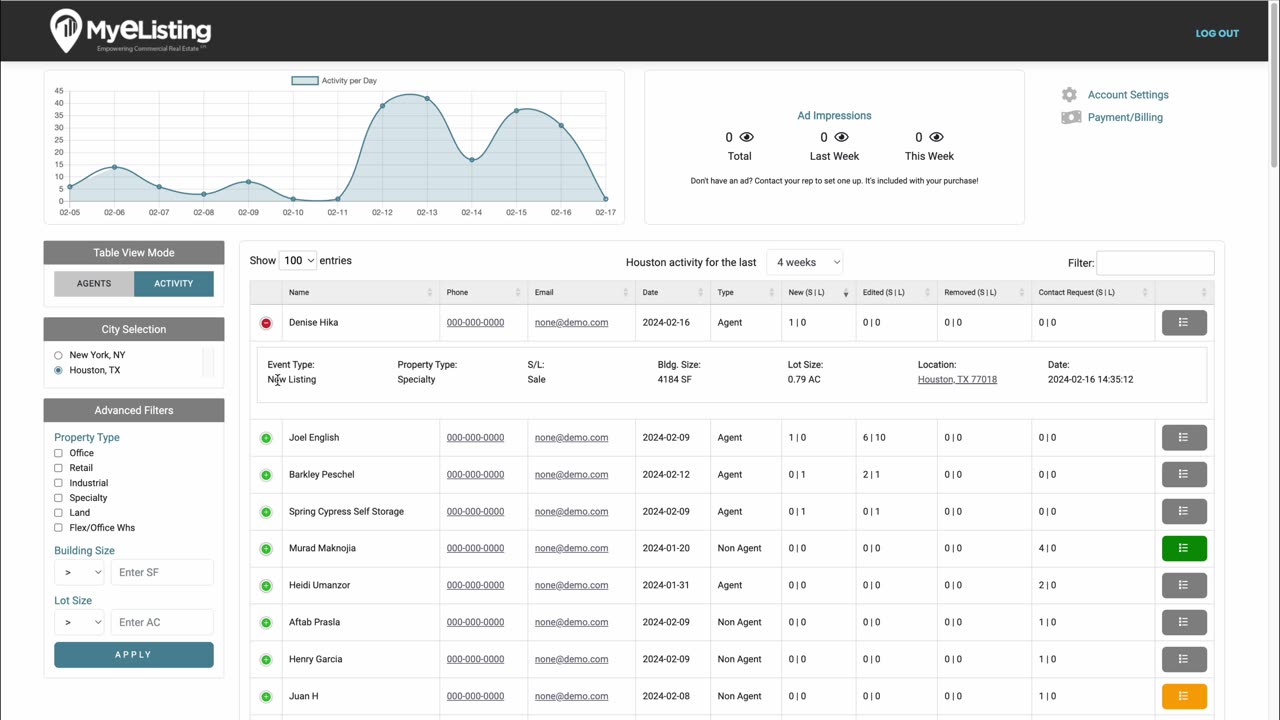Expand Joel English row details

[266, 438]
